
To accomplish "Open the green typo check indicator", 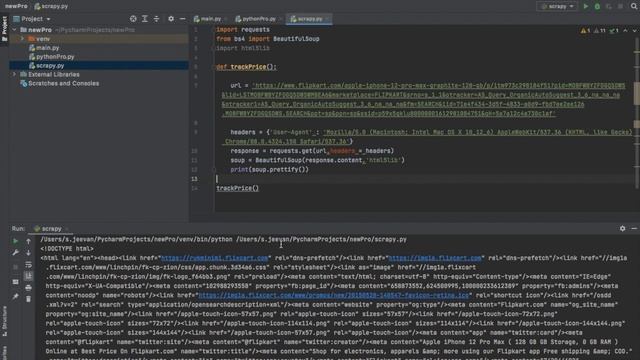I will pos(614,31).
